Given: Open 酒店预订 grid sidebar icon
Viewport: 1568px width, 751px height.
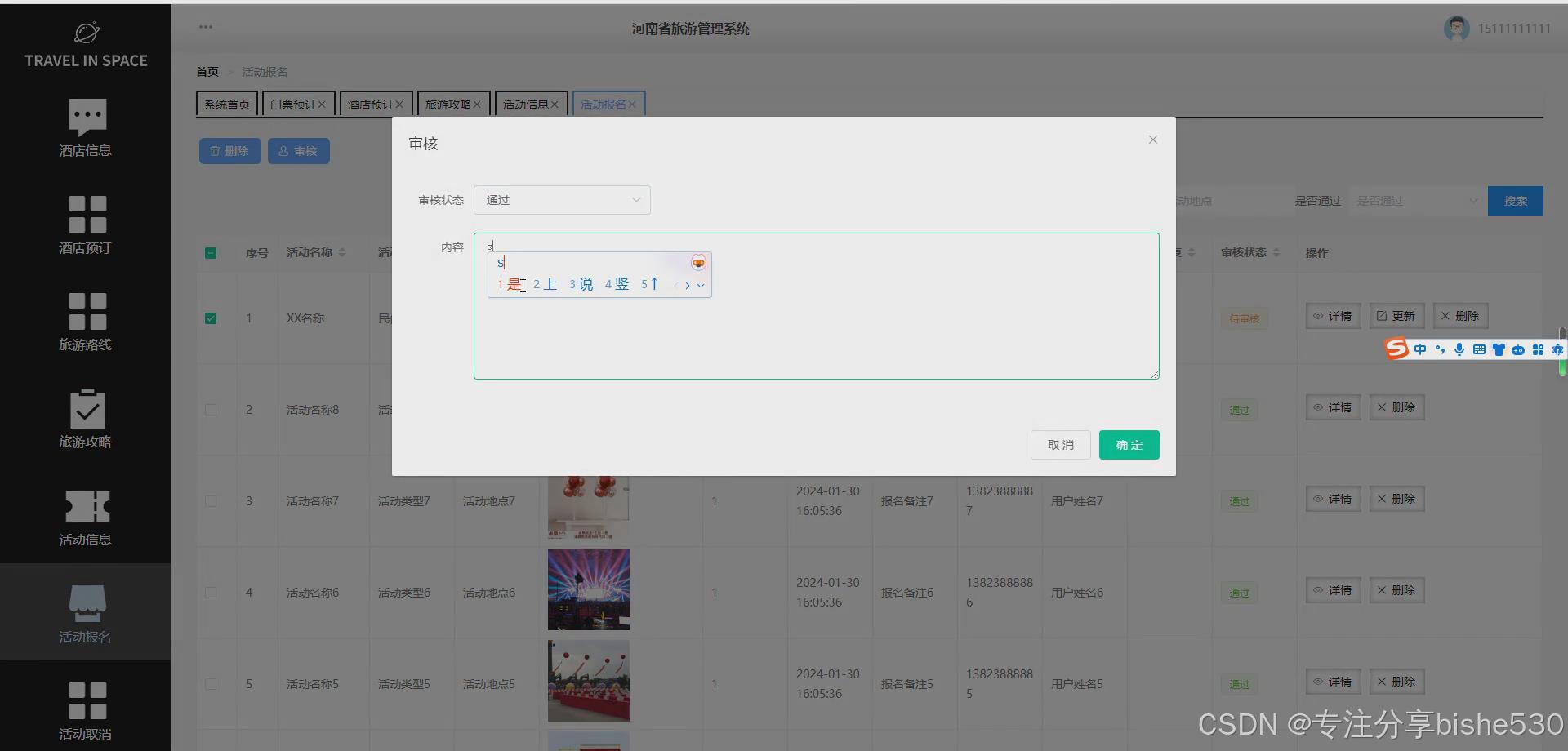Looking at the screenshot, I should 87,214.
